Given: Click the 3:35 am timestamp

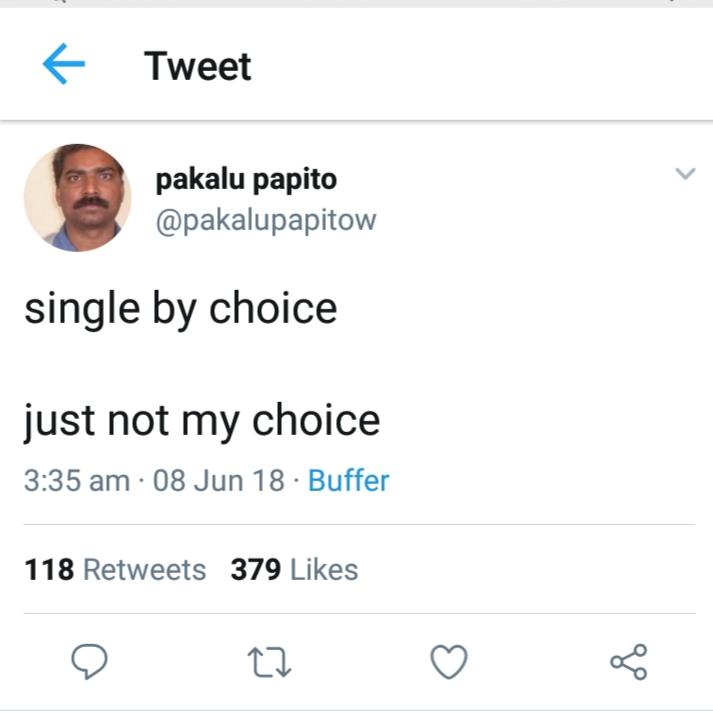Looking at the screenshot, I should click(x=77, y=481).
